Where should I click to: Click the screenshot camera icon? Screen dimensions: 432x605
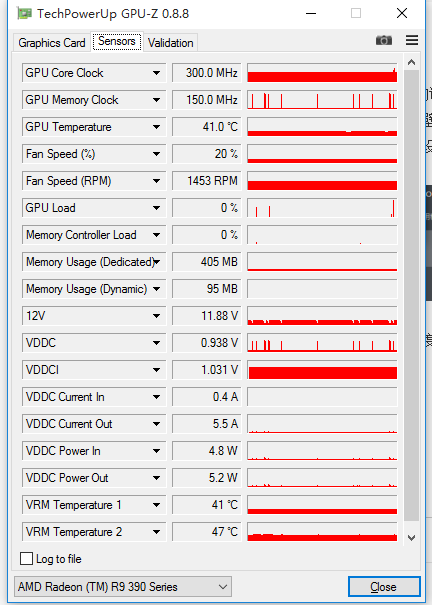coord(384,40)
